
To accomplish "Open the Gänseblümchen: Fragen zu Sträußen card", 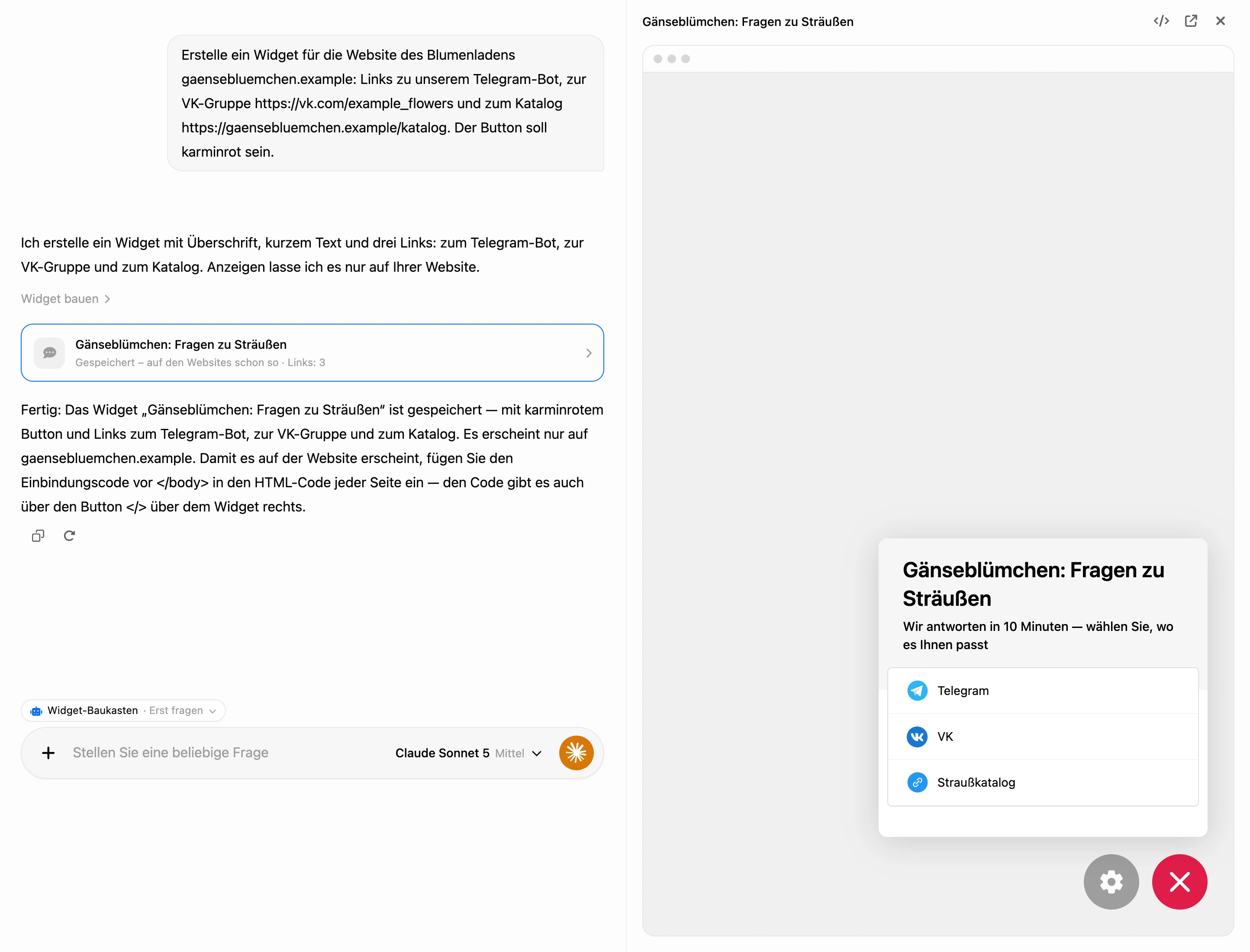I will point(312,353).
